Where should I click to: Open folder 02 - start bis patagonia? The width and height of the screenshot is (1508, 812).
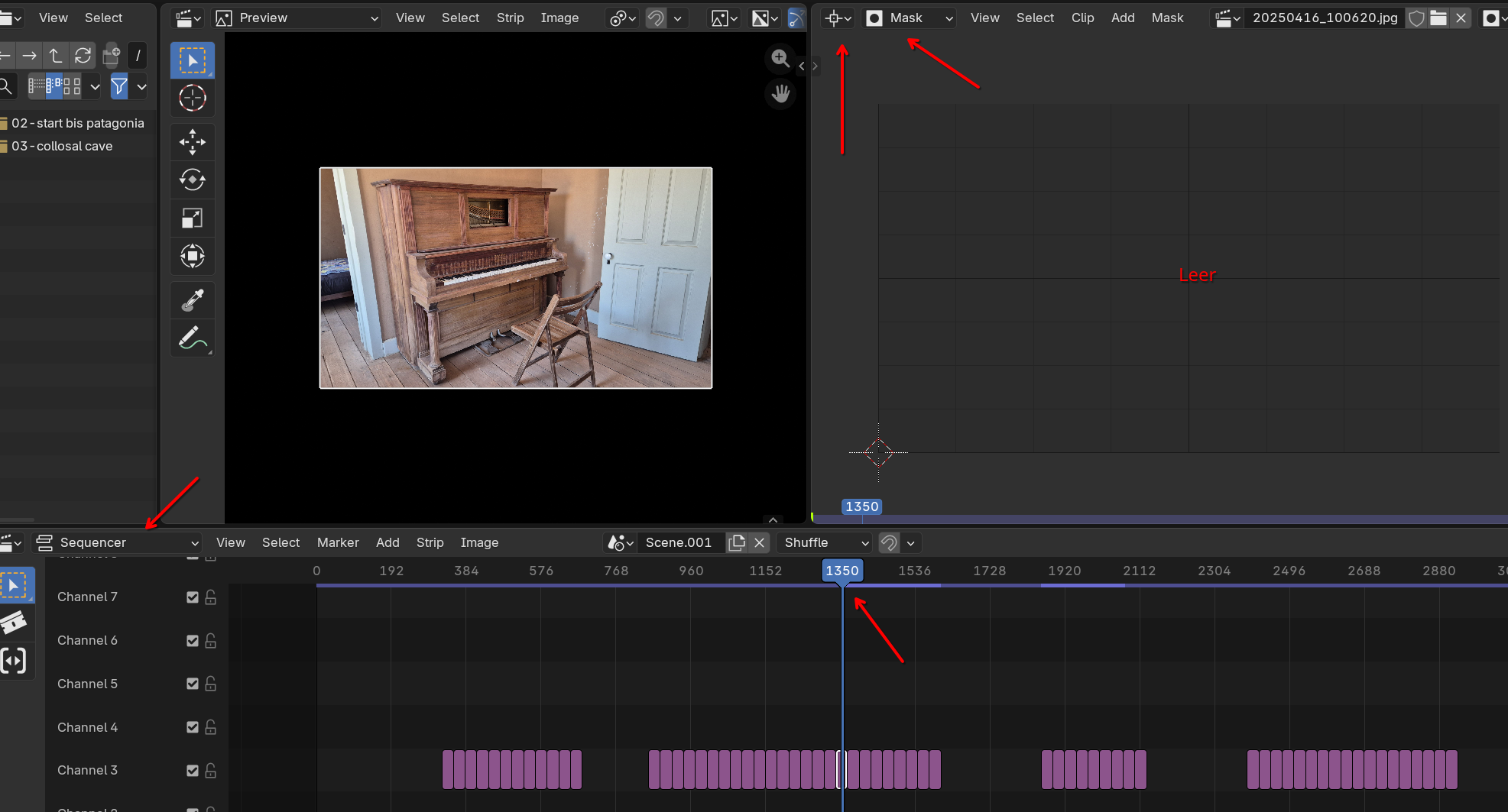(77, 123)
